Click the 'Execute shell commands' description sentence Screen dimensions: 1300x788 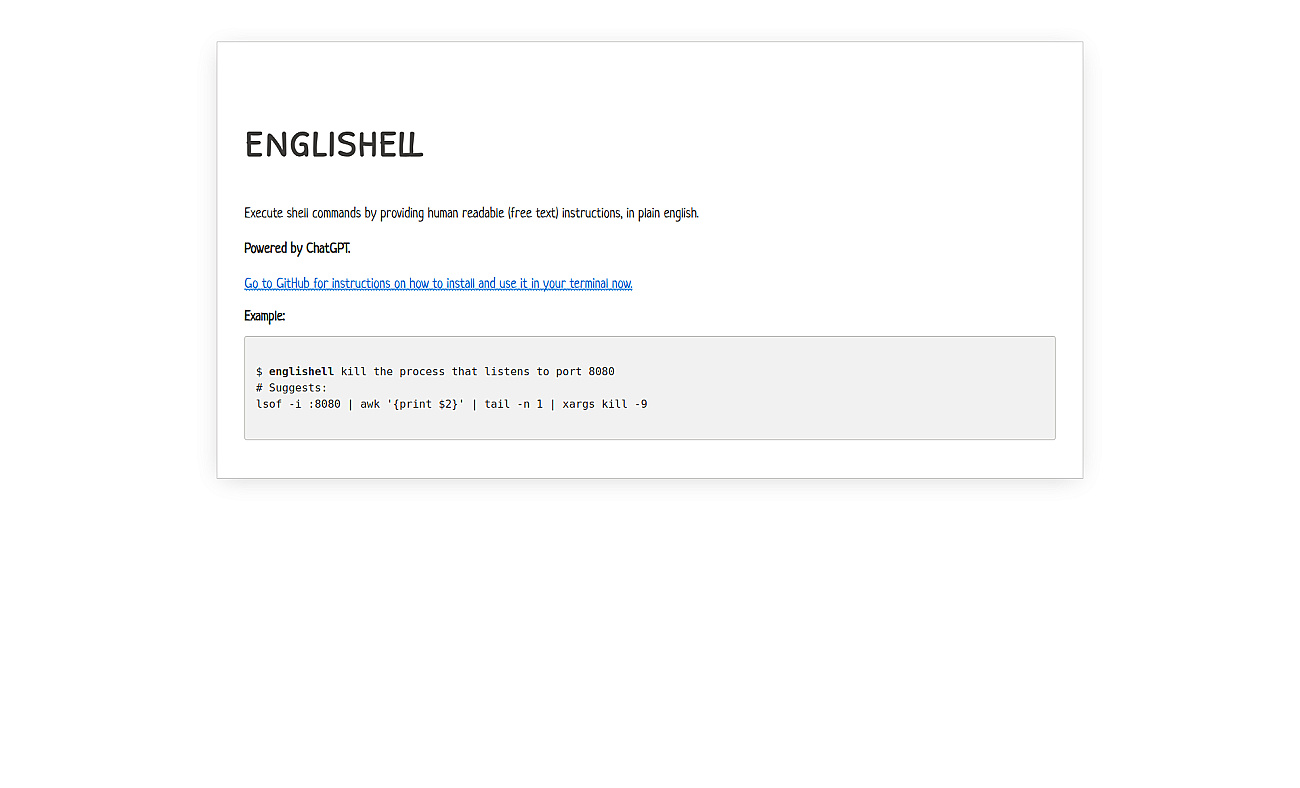coord(471,213)
